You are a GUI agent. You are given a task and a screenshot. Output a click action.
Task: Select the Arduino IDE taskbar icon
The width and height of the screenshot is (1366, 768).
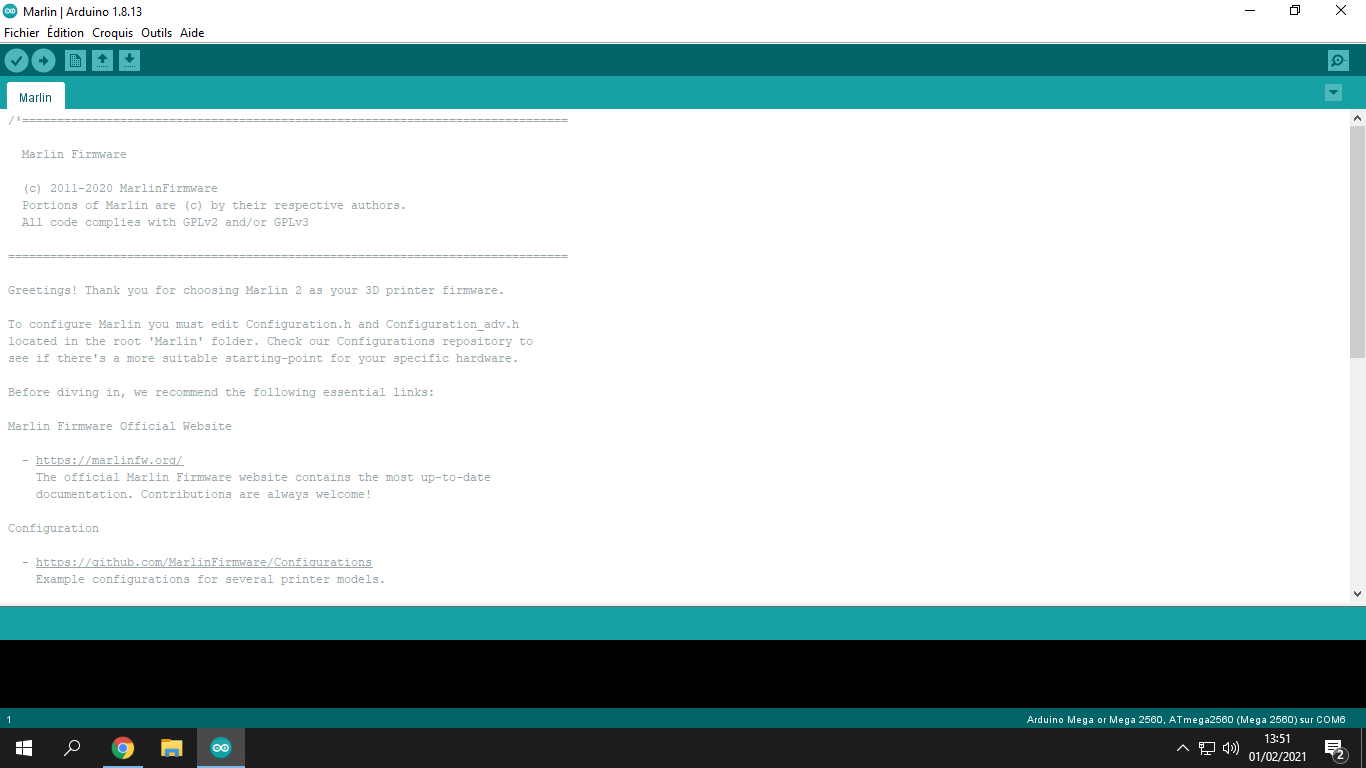coord(221,748)
